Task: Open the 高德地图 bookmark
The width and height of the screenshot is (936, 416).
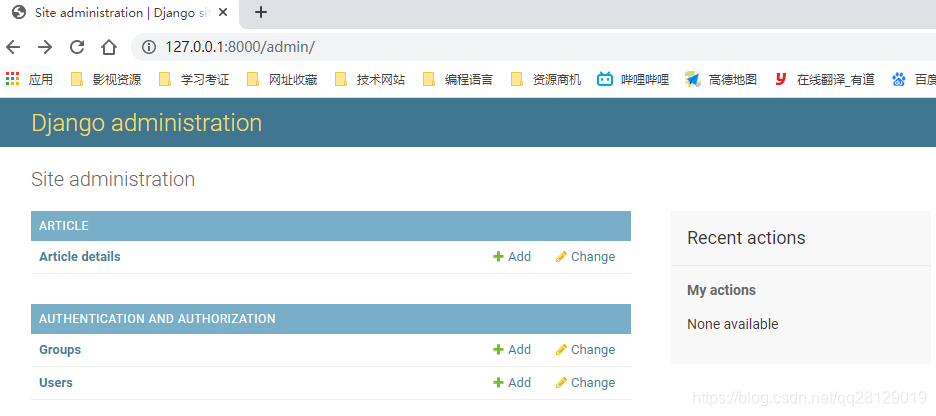Action: pyautogui.click(x=721, y=79)
